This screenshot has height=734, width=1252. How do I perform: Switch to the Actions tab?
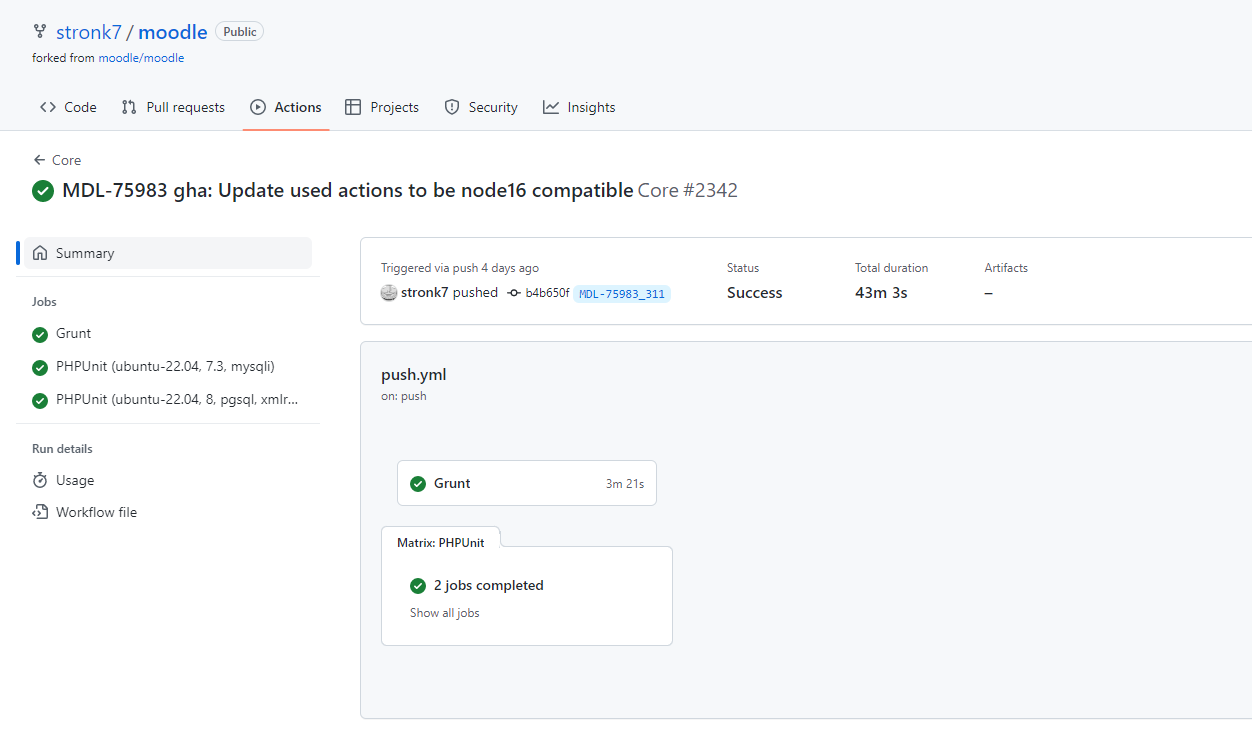[286, 107]
